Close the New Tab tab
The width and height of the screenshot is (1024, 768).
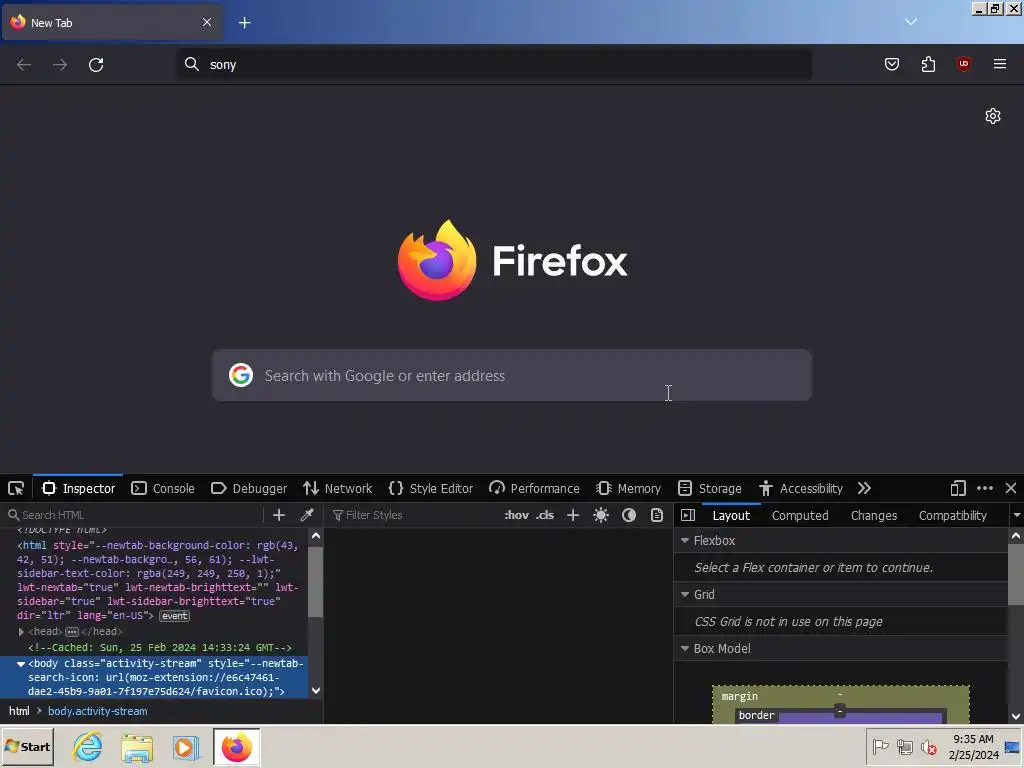coord(207,22)
